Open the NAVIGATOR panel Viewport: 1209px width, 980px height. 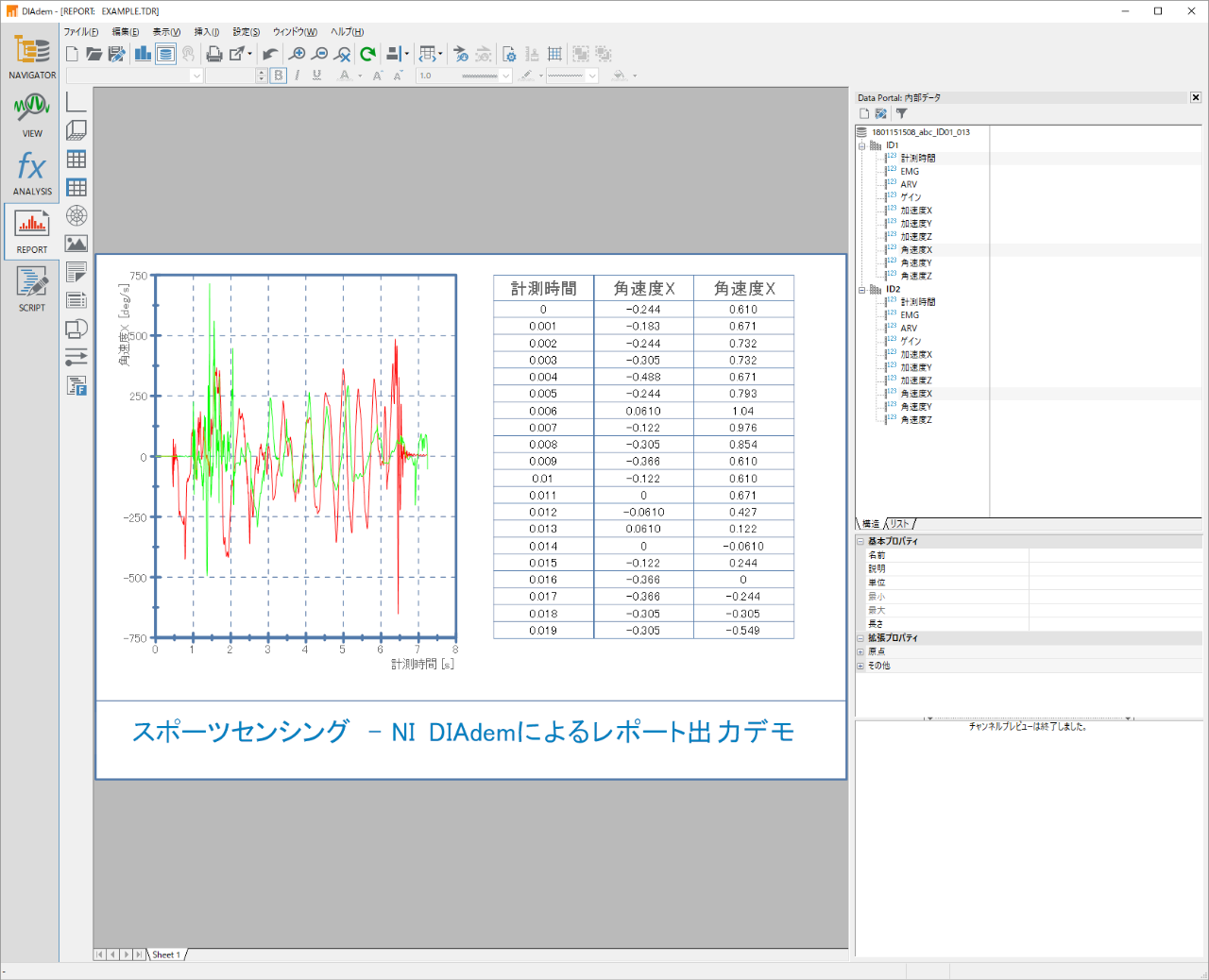[x=32, y=58]
